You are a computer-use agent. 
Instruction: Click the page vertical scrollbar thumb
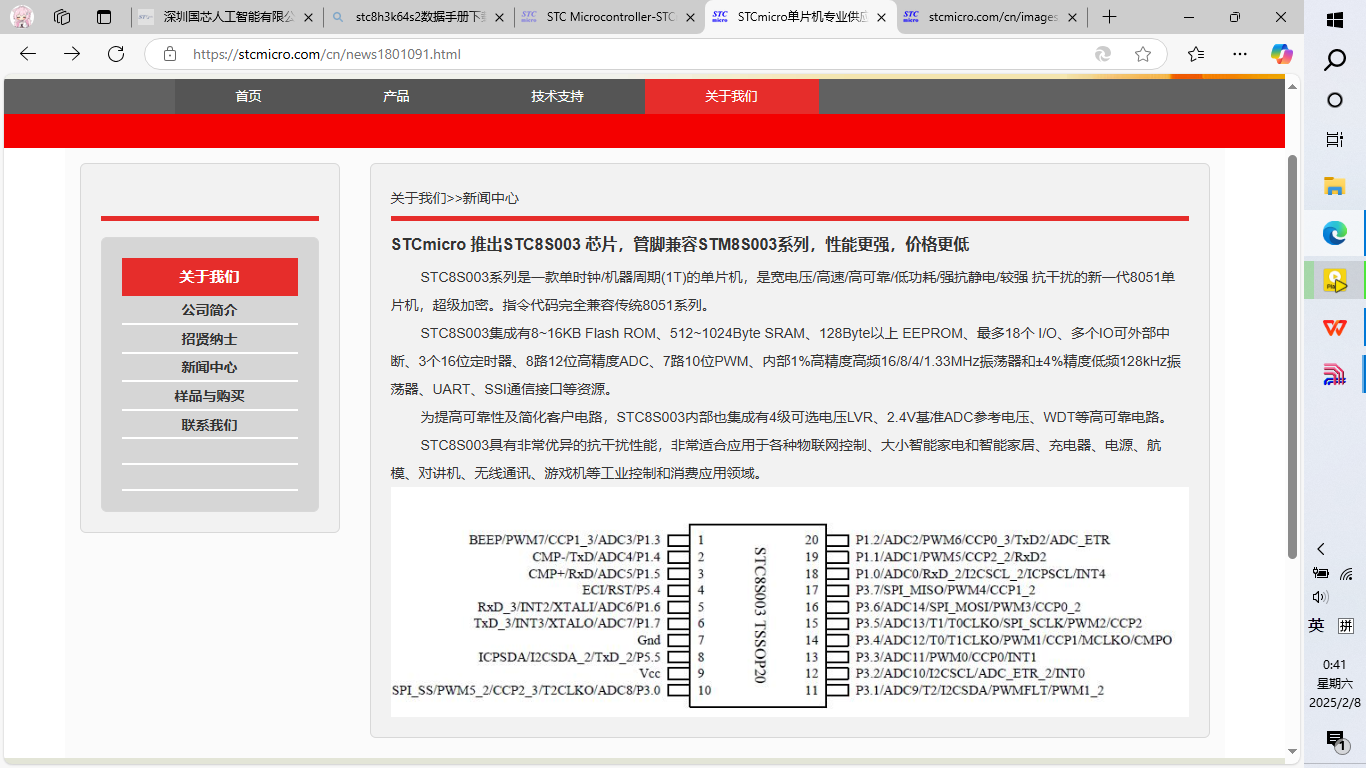pos(1292,356)
